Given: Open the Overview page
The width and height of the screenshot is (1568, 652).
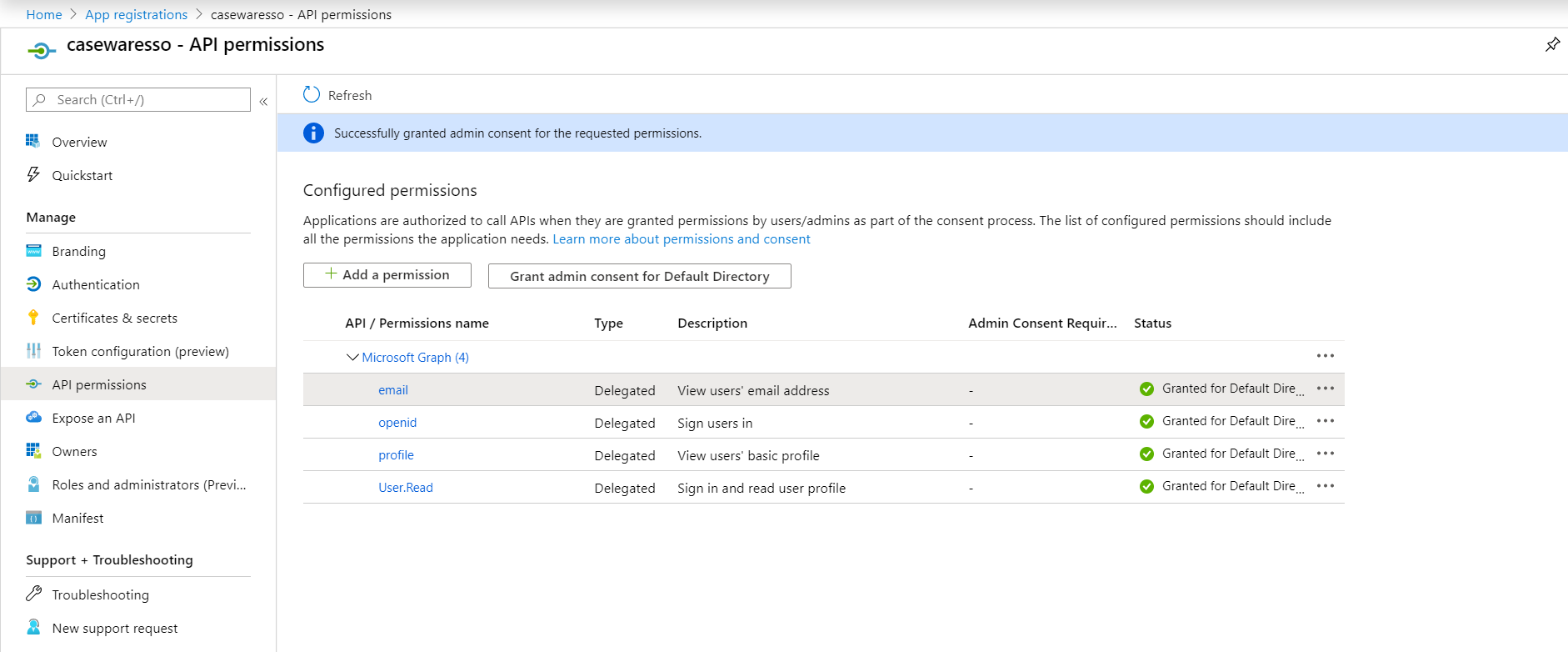Looking at the screenshot, I should point(79,143).
